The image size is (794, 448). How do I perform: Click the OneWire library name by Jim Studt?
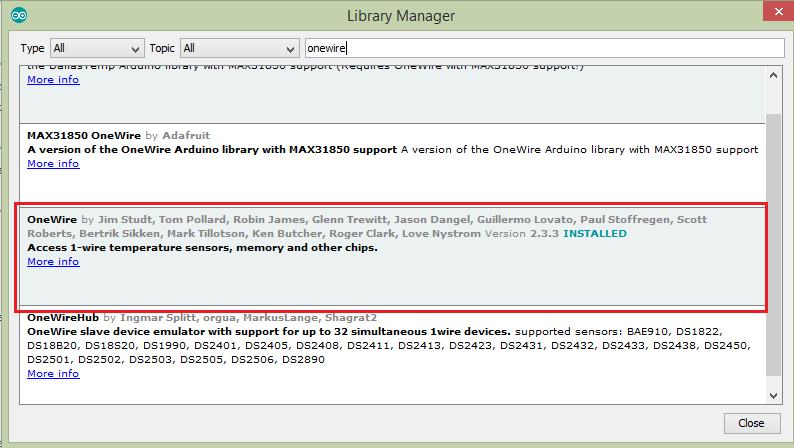pyautogui.click(x=52, y=220)
